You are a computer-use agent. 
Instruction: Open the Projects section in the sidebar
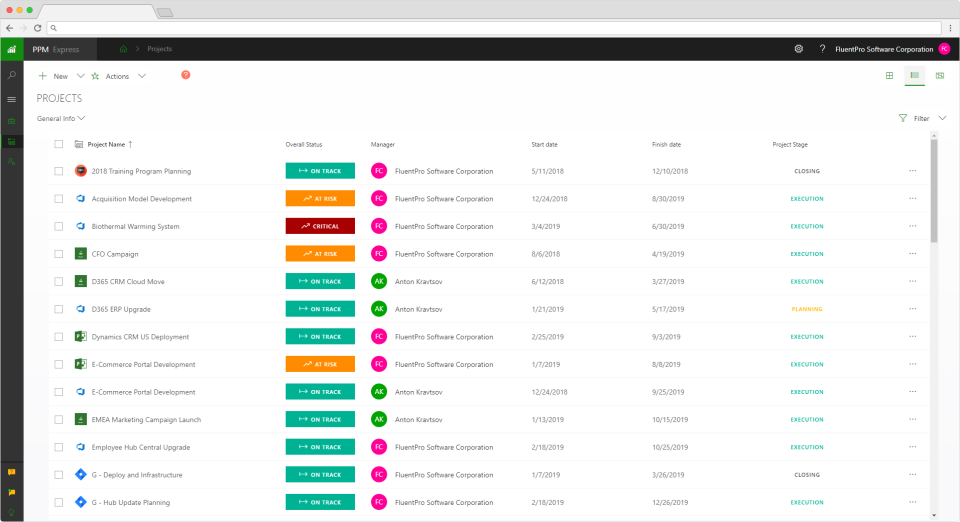(x=12, y=141)
